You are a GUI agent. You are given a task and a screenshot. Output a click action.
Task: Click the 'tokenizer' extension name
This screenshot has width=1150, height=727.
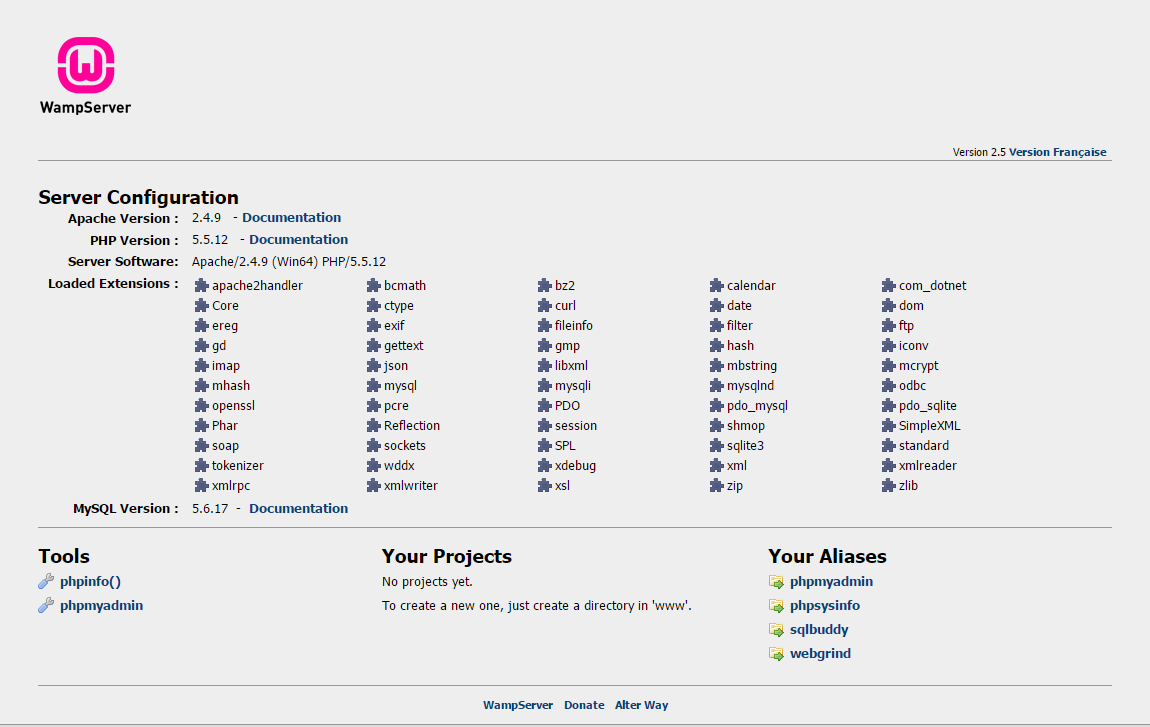point(238,466)
